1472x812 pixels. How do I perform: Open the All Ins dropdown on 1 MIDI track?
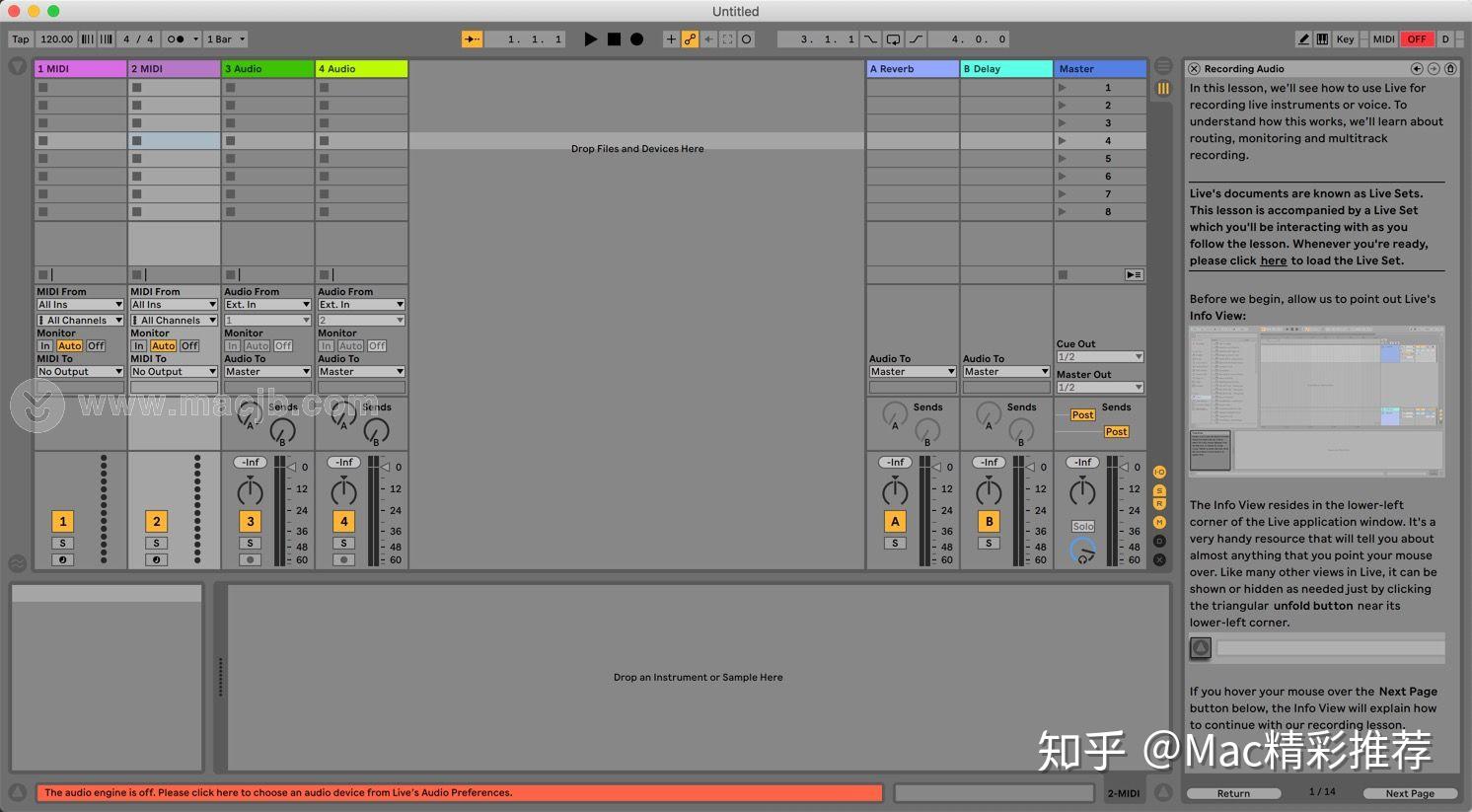(x=79, y=304)
